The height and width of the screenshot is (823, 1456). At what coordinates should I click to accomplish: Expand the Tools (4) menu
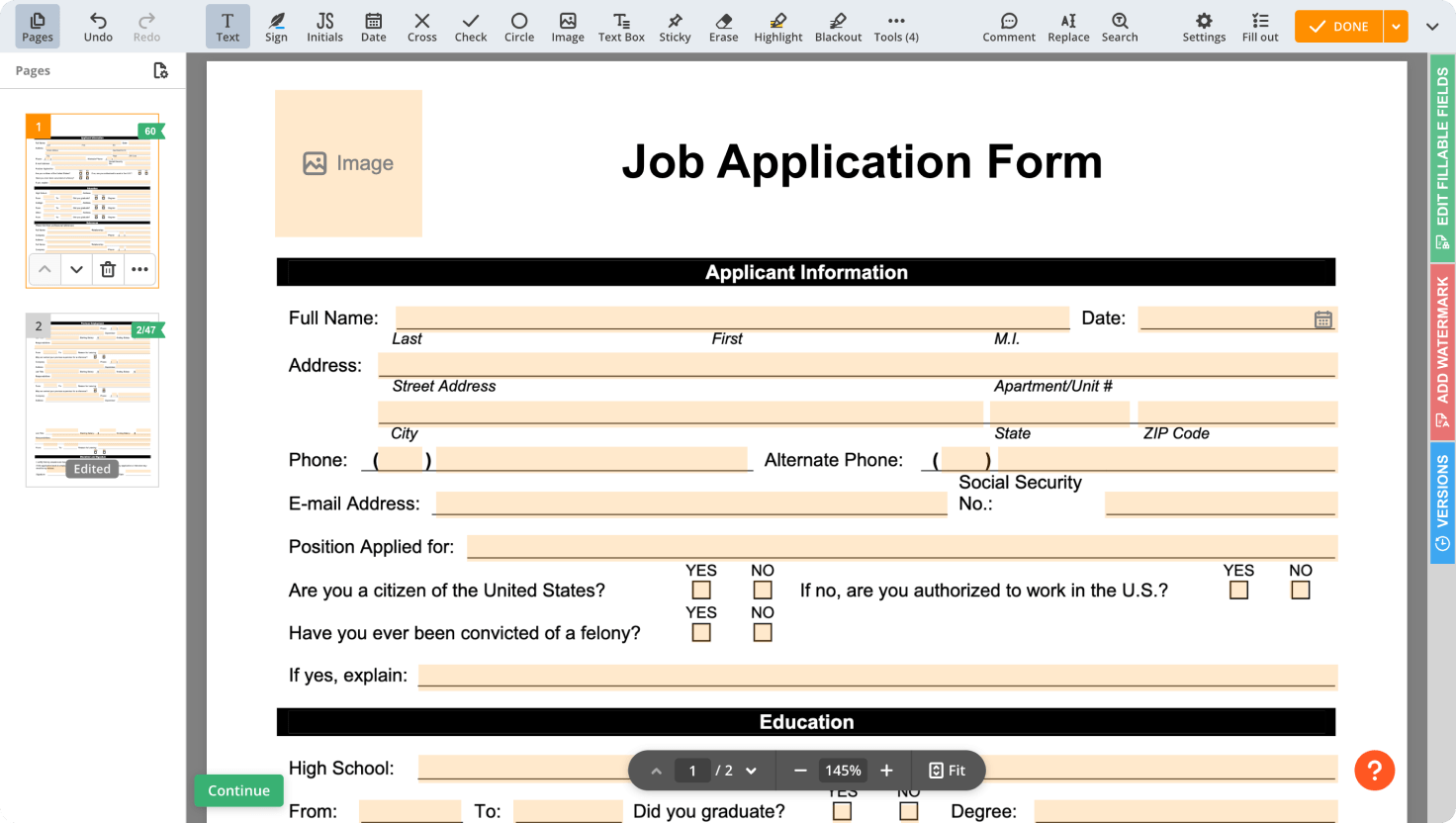tap(895, 26)
